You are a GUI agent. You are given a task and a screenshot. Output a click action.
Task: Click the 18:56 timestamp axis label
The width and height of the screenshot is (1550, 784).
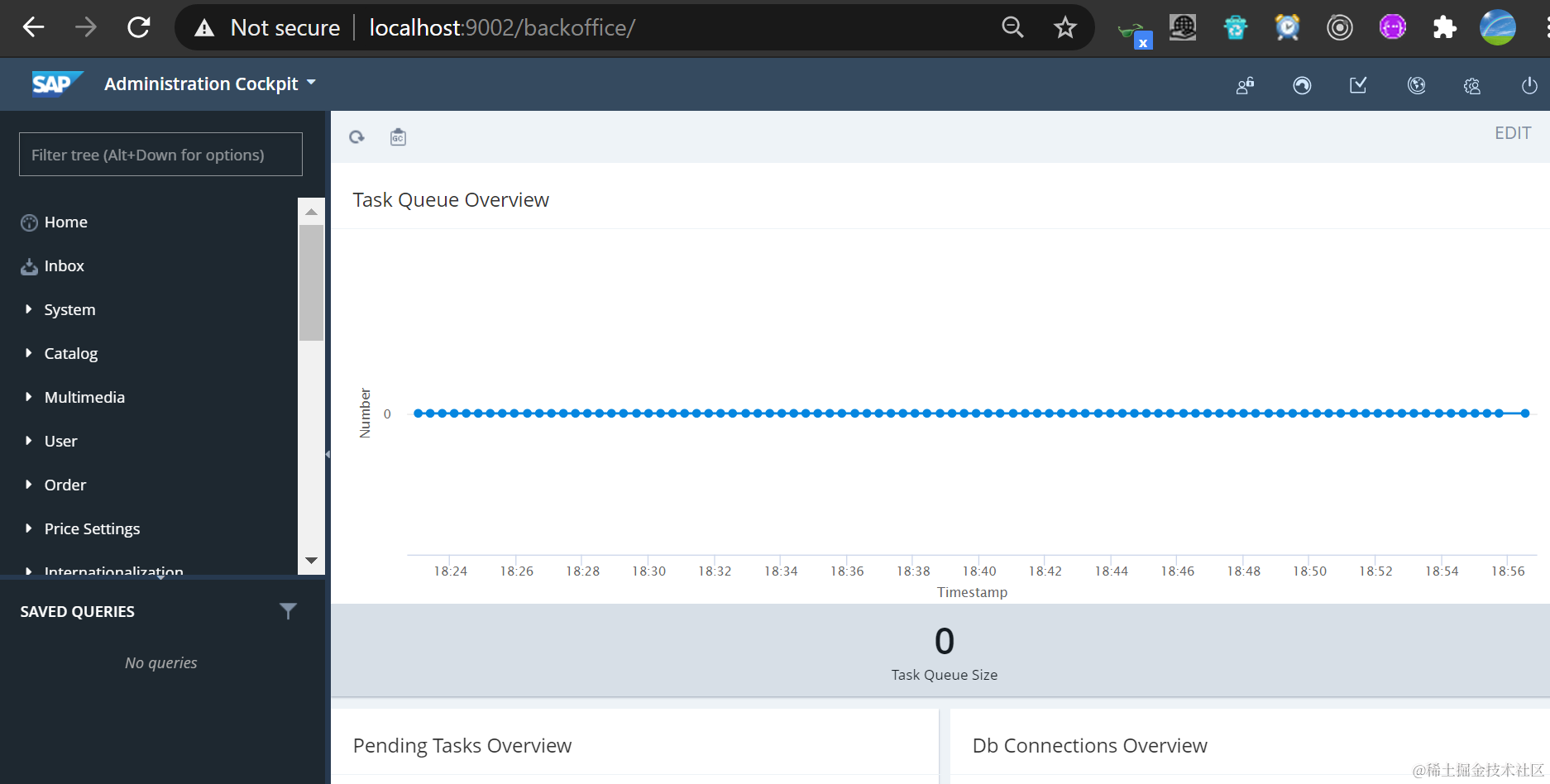coord(1508,571)
